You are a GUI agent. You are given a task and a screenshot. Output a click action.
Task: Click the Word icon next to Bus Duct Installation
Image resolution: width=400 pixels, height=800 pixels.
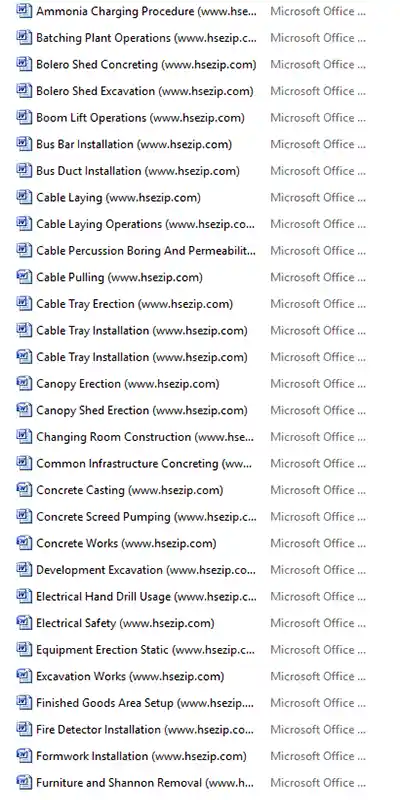[x=24, y=170]
